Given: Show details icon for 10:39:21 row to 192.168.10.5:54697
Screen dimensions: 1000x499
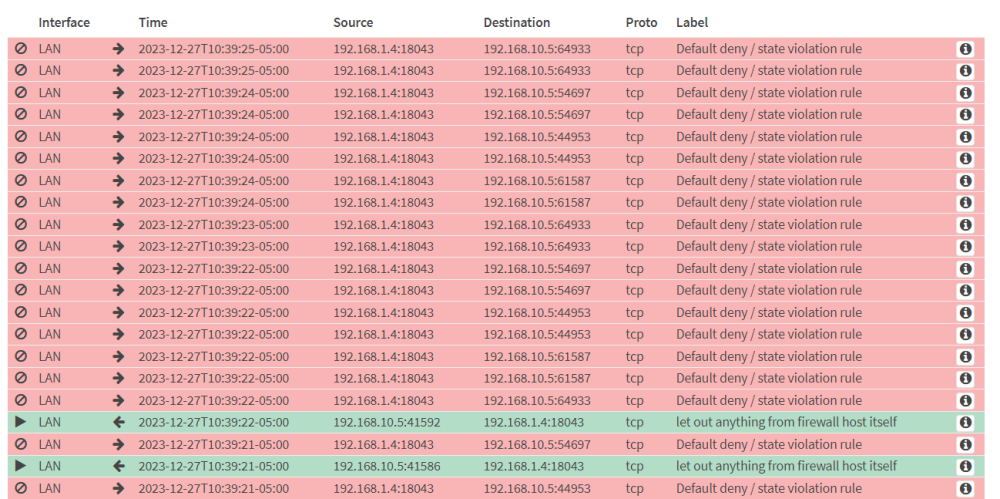Looking at the screenshot, I should (x=965, y=444).
